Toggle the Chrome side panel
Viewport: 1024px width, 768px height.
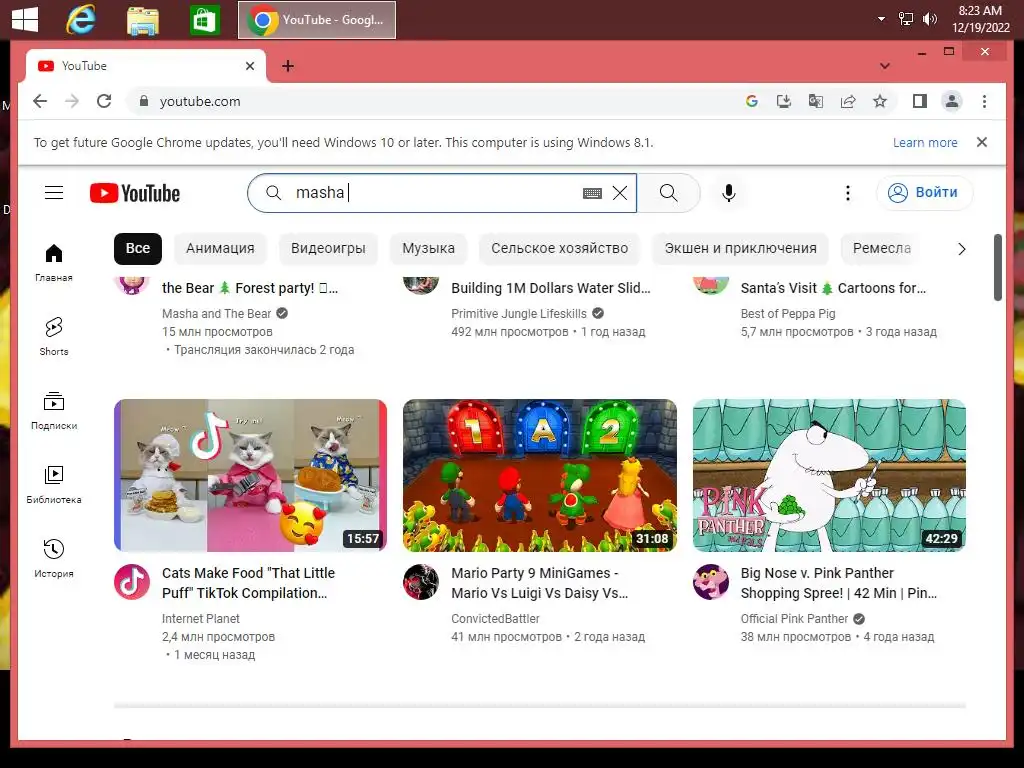[x=920, y=101]
